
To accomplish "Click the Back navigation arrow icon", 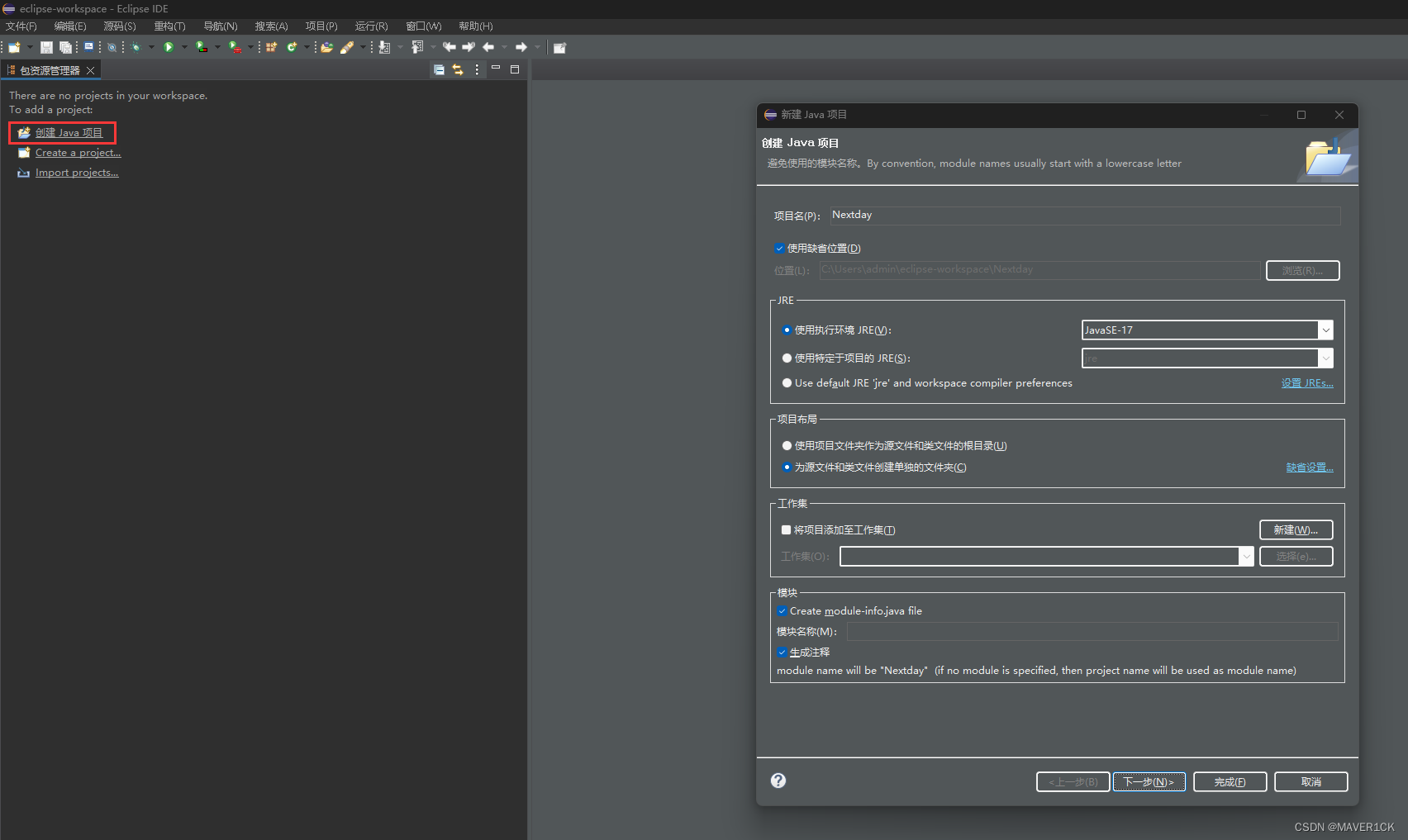I will pyautogui.click(x=488, y=47).
